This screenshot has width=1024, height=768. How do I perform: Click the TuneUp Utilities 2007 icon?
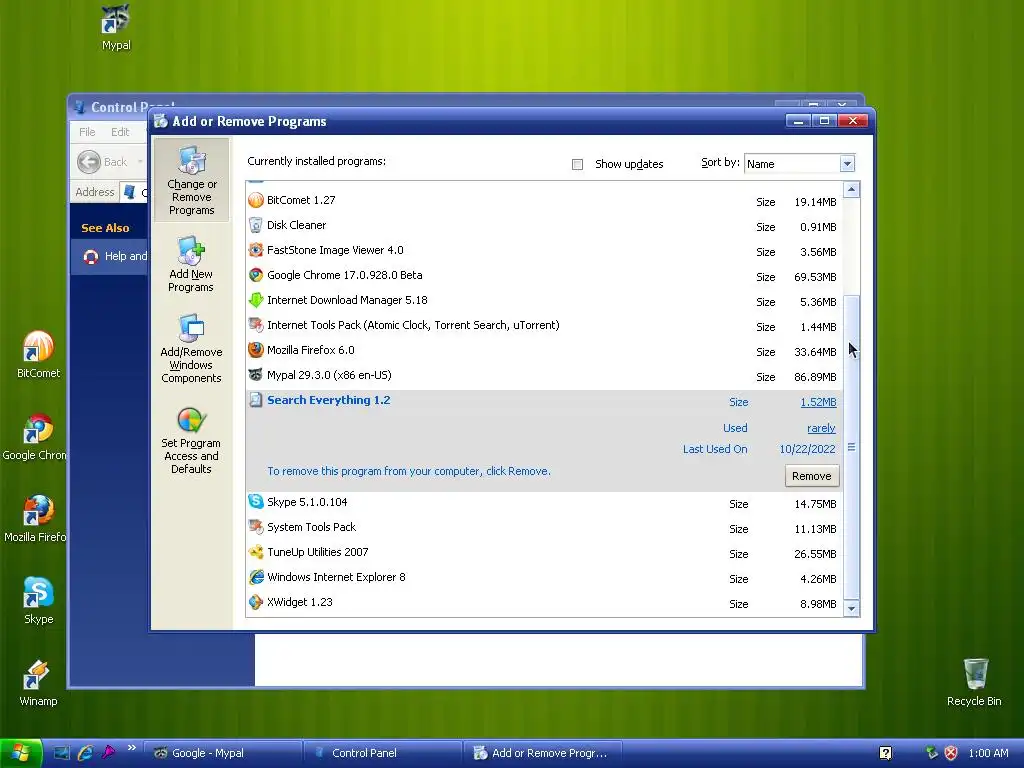tap(256, 552)
